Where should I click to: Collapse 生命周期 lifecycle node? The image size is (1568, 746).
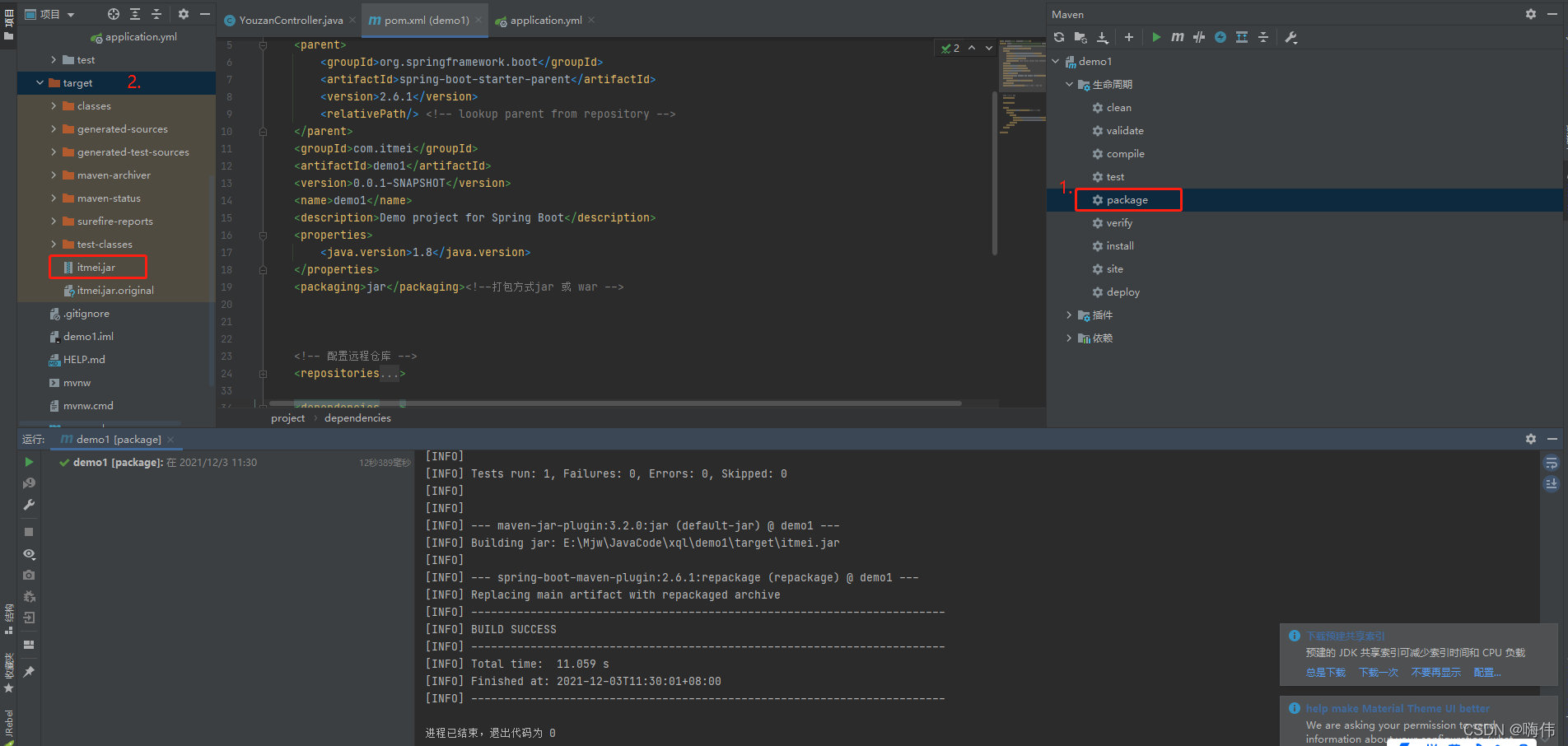(1070, 84)
